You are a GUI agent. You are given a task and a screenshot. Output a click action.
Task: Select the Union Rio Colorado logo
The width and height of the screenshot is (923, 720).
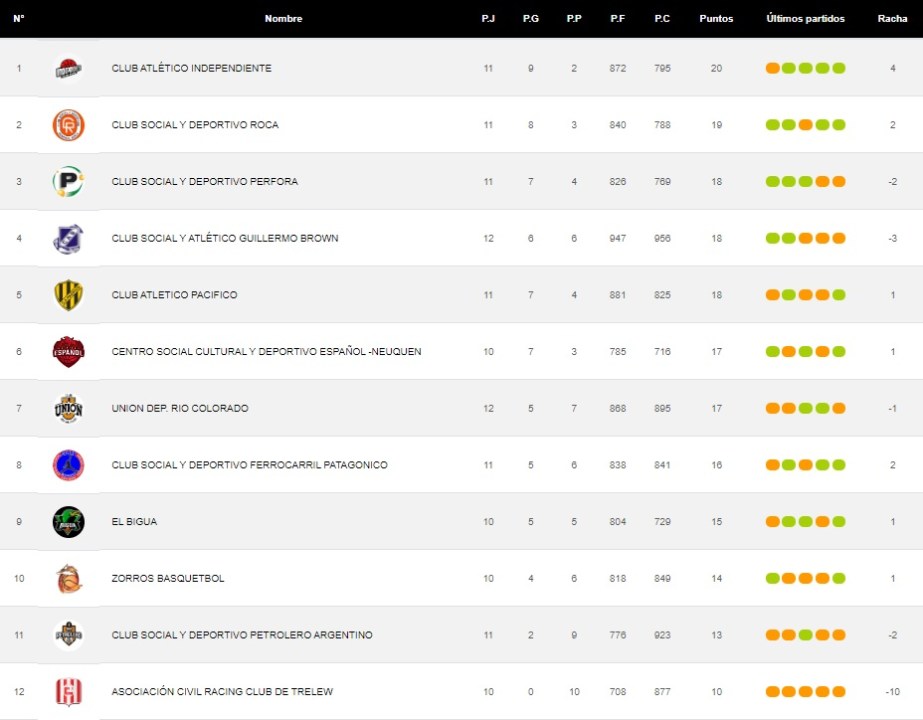(x=68, y=409)
